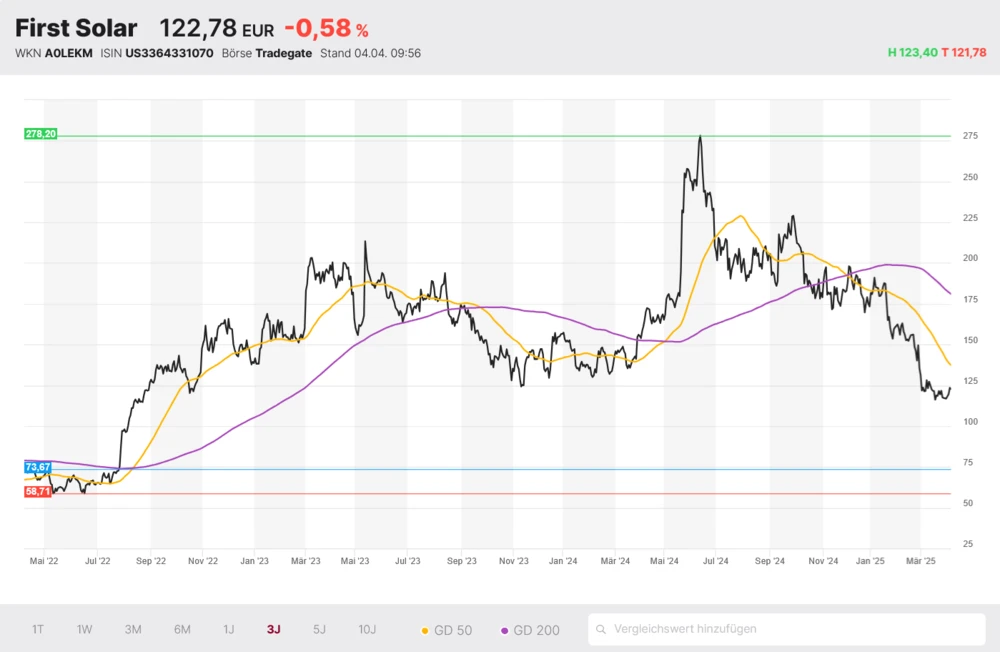The width and height of the screenshot is (1000, 652).
Task: Choose the 6M time range
Action: [x=182, y=630]
